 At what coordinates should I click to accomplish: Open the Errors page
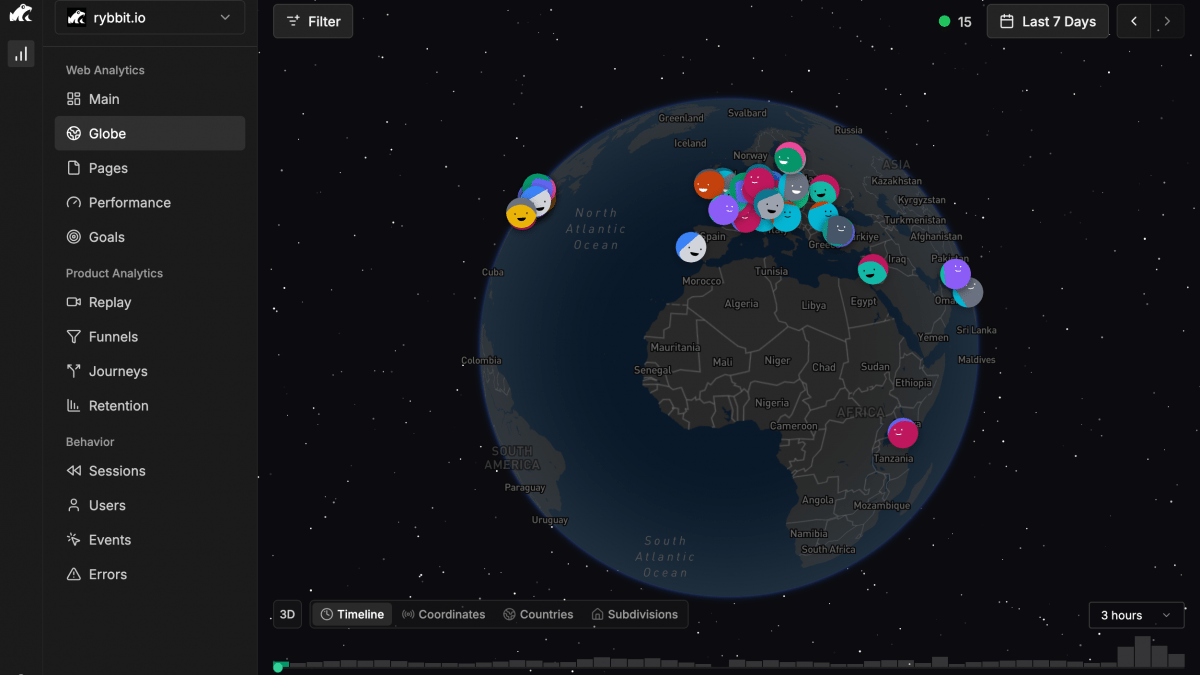108,574
